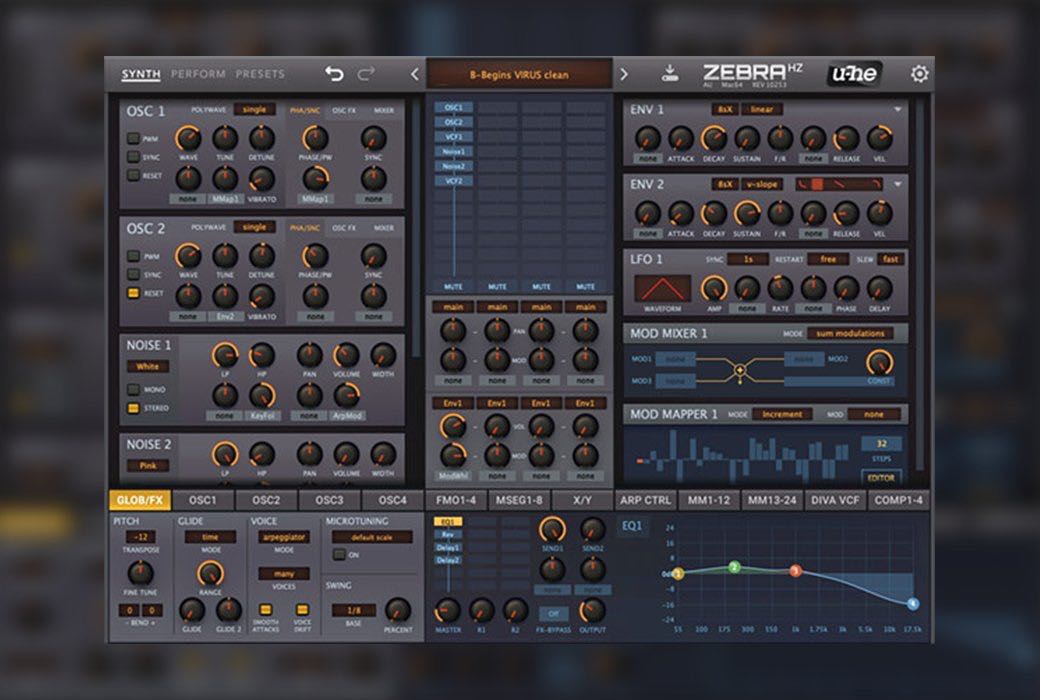Click the FX-BYPASS Off button
The height and width of the screenshot is (700, 1040).
(x=552, y=613)
